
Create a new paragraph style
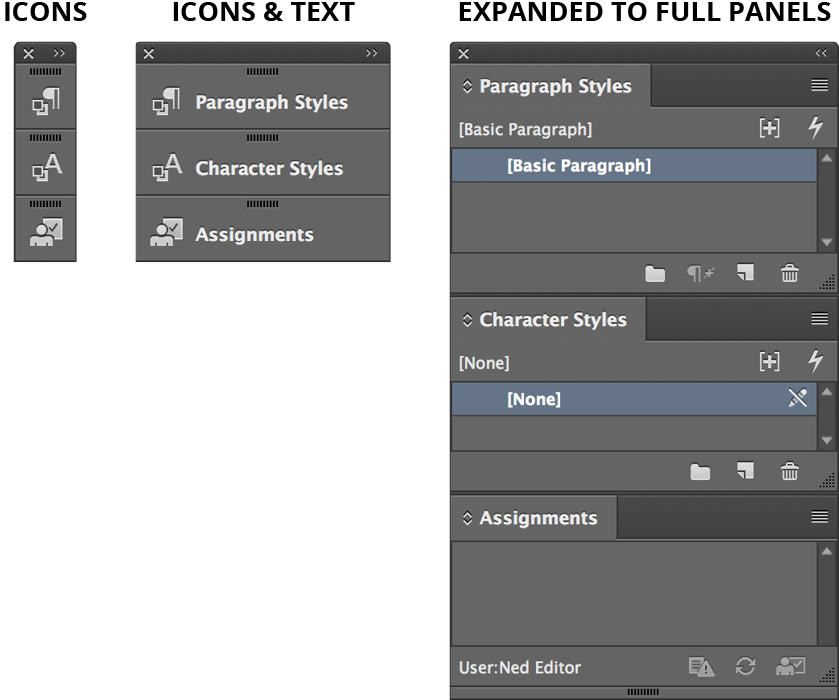pos(743,273)
